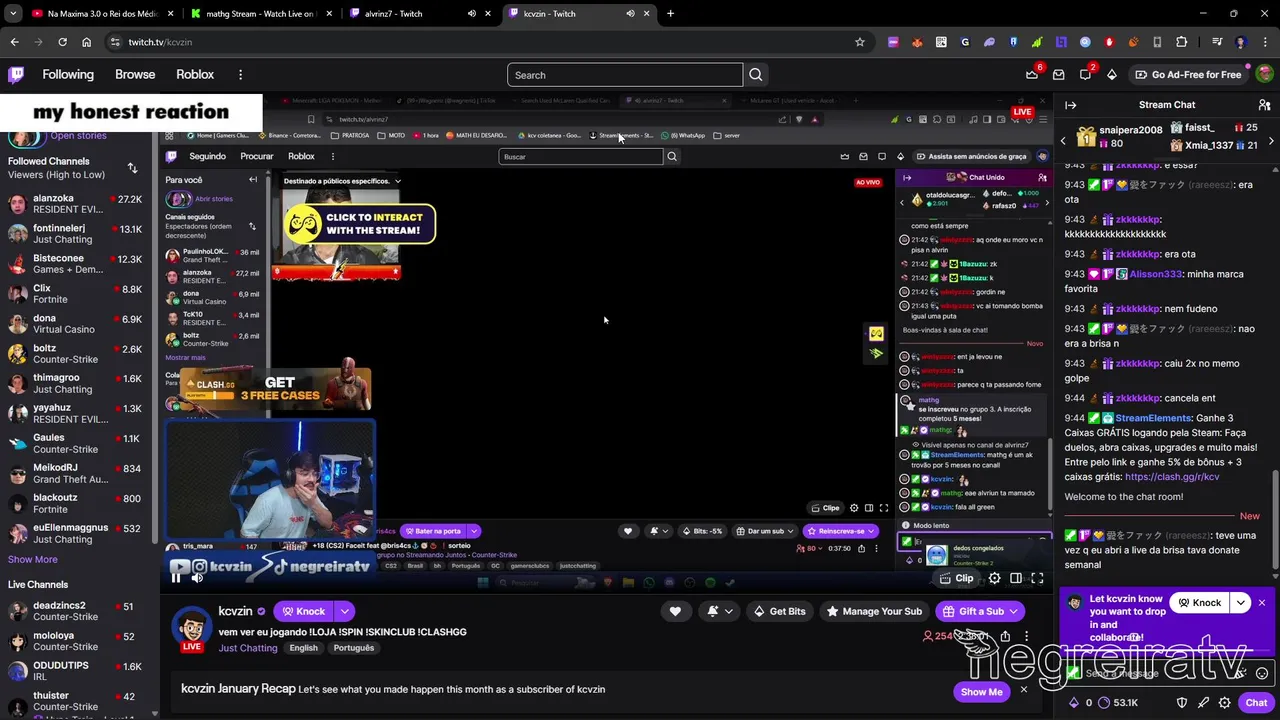Open the Twitch notifications inbox

point(1058,75)
